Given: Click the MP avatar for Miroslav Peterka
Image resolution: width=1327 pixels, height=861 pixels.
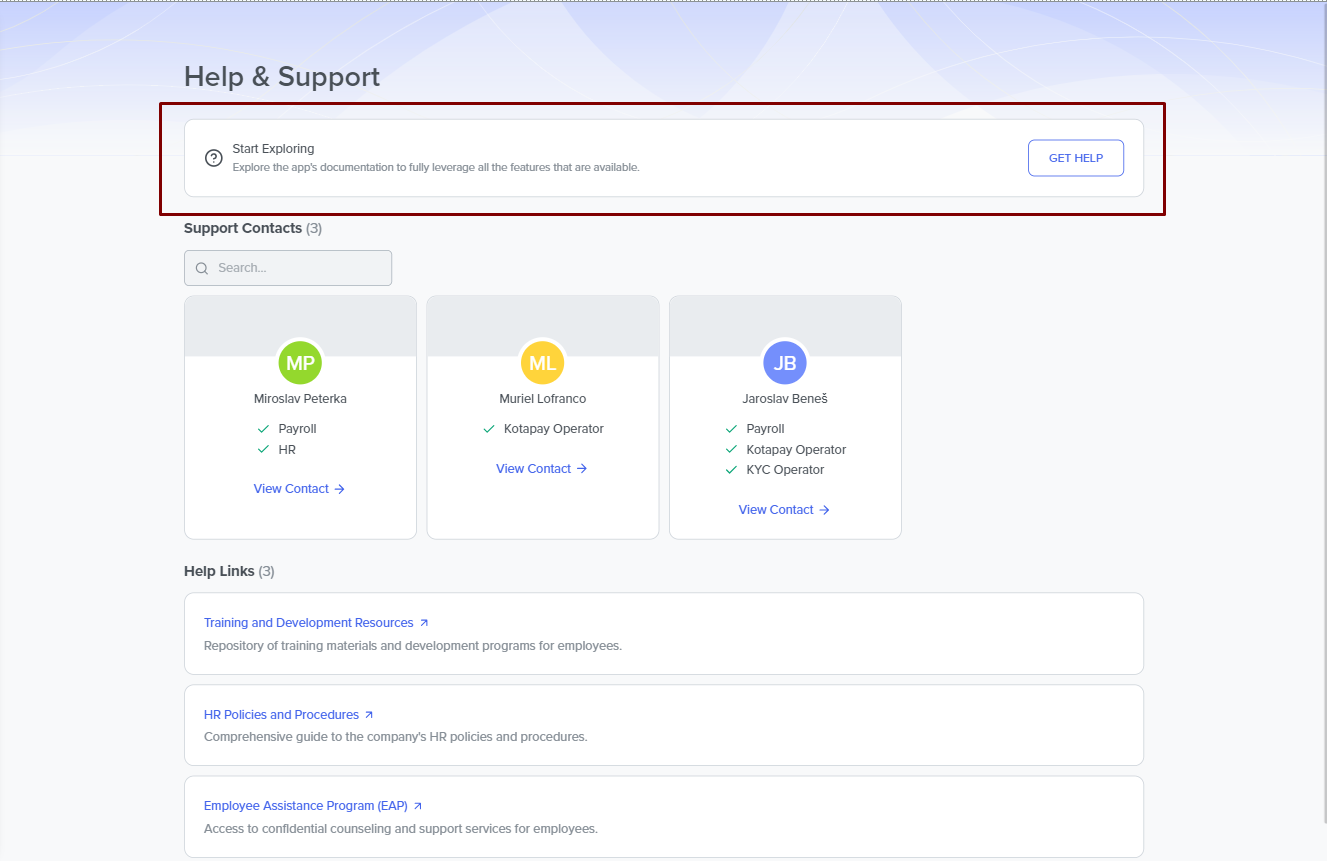Looking at the screenshot, I should 300,363.
